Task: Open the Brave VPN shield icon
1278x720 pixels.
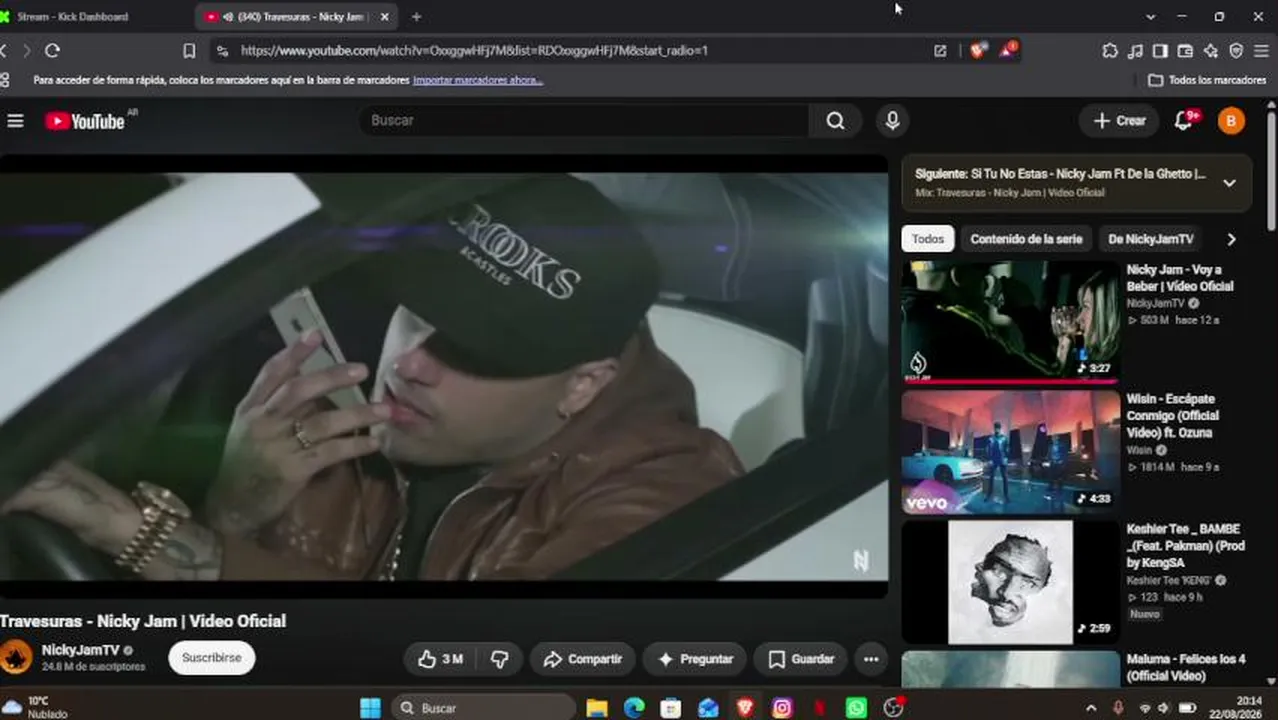Action: (x=1236, y=50)
